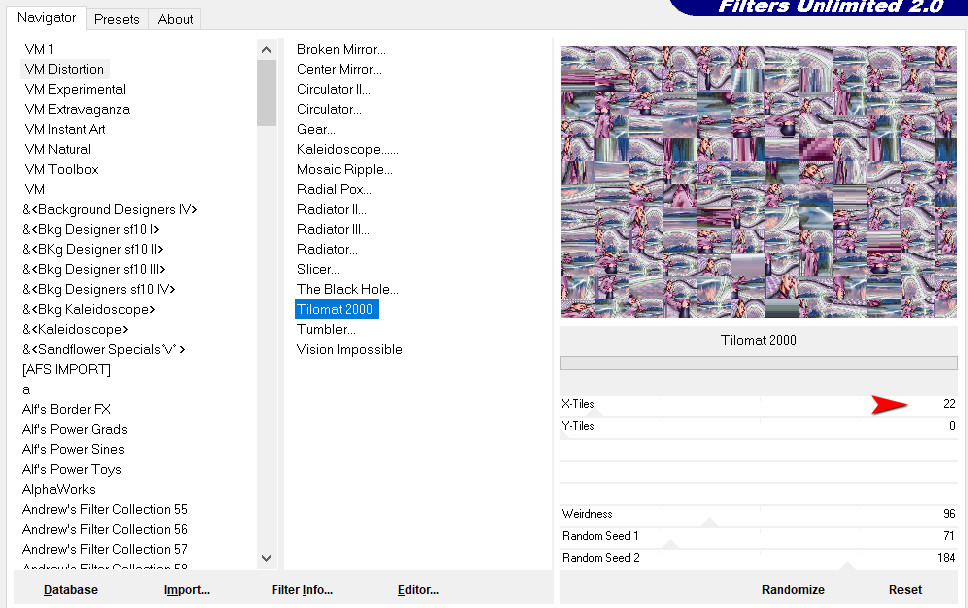Open the Database button
The height and width of the screenshot is (608, 968).
coord(71,589)
